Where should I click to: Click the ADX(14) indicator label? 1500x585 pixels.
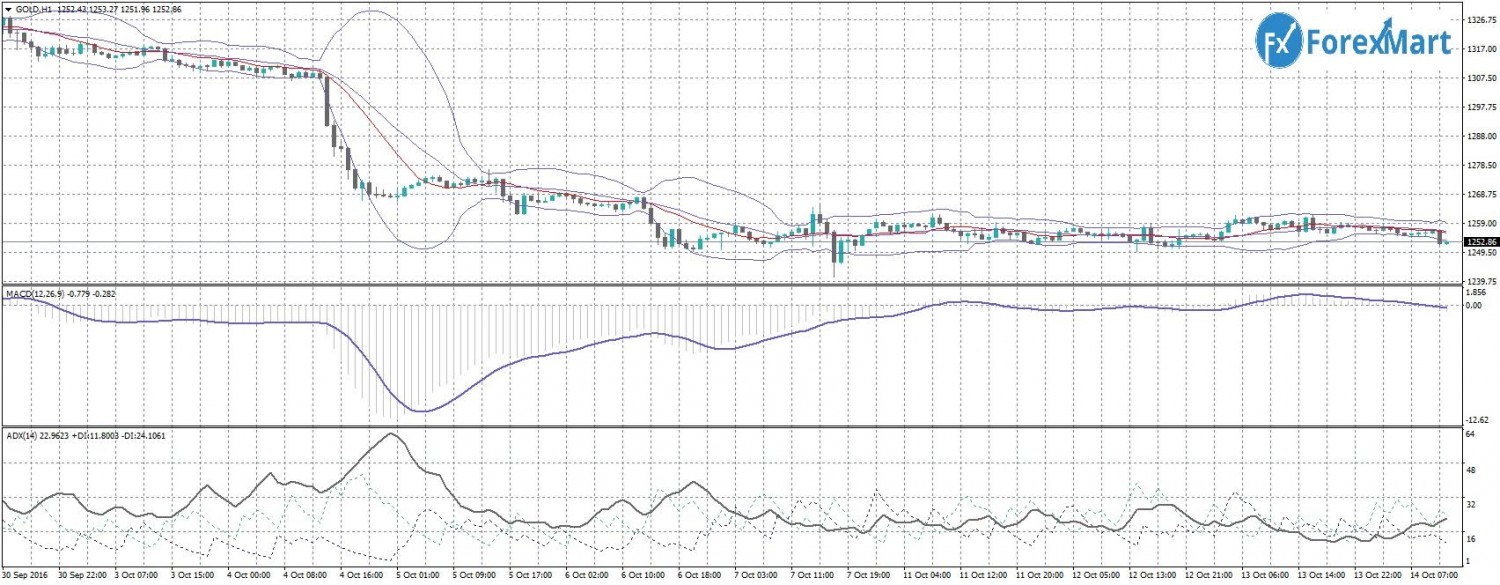tap(24, 436)
